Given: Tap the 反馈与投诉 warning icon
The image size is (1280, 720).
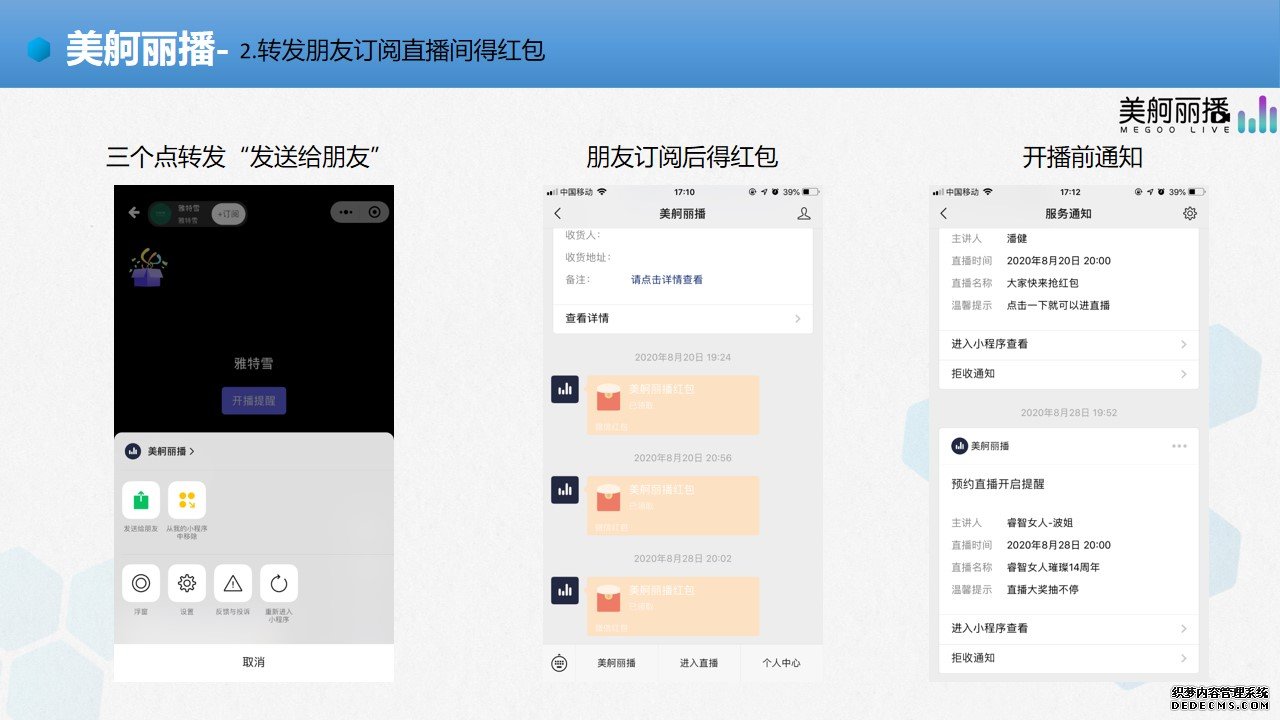Looking at the screenshot, I should [x=233, y=583].
